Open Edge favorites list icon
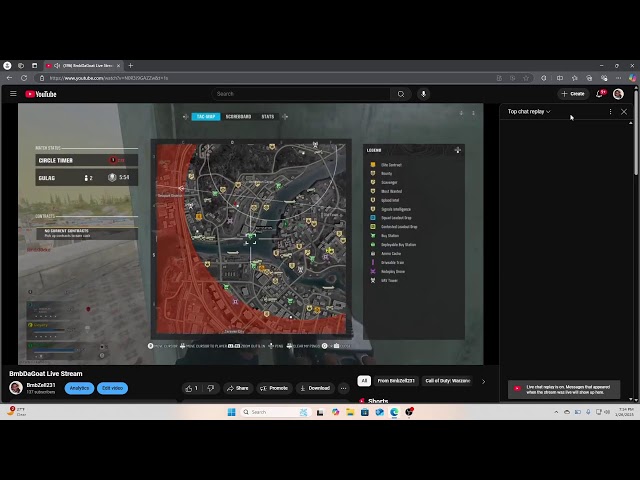This screenshot has width=640, height=480. [575, 78]
